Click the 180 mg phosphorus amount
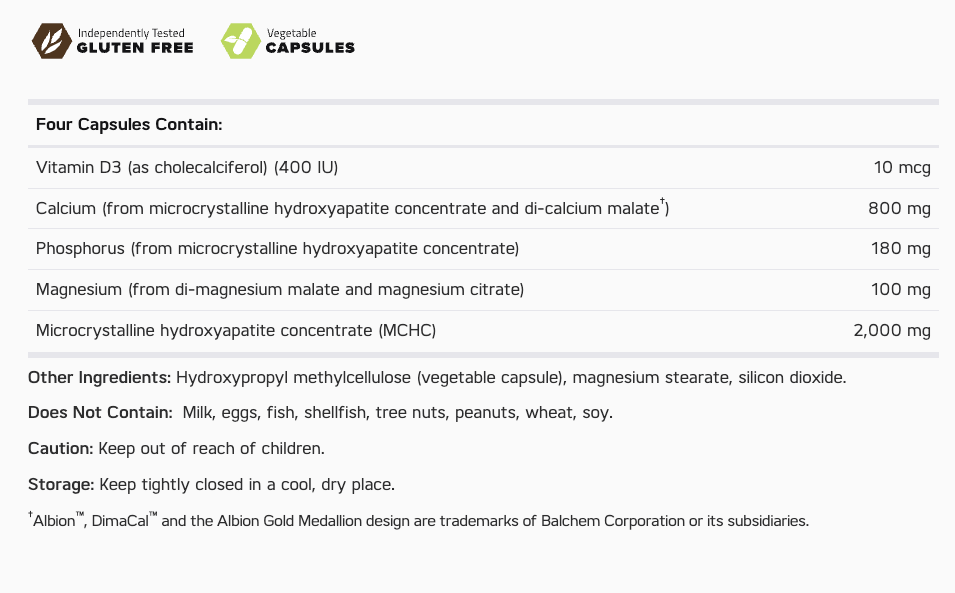955x593 pixels. (x=900, y=248)
